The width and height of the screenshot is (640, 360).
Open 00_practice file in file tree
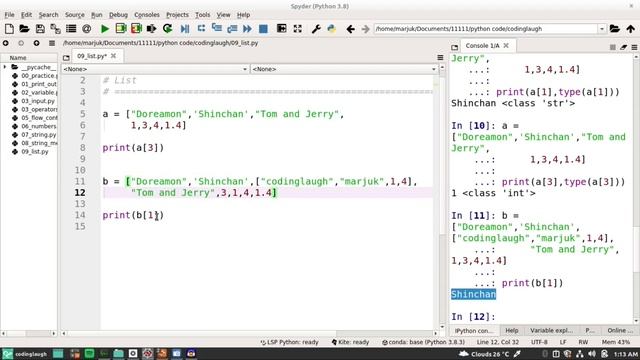tap(39, 76)
